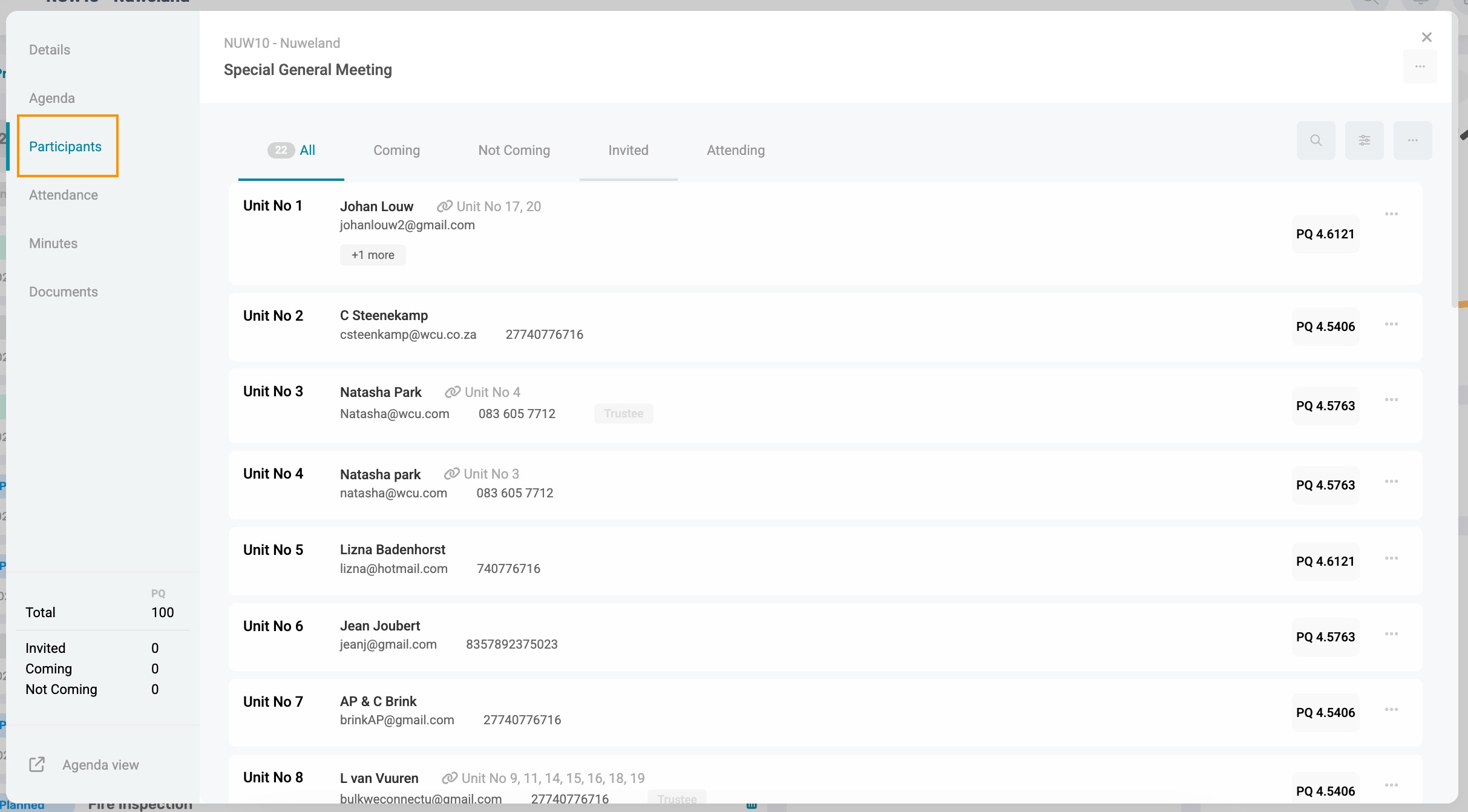
Task: Click the Agenda view external link icon
Action: (37, 764)
